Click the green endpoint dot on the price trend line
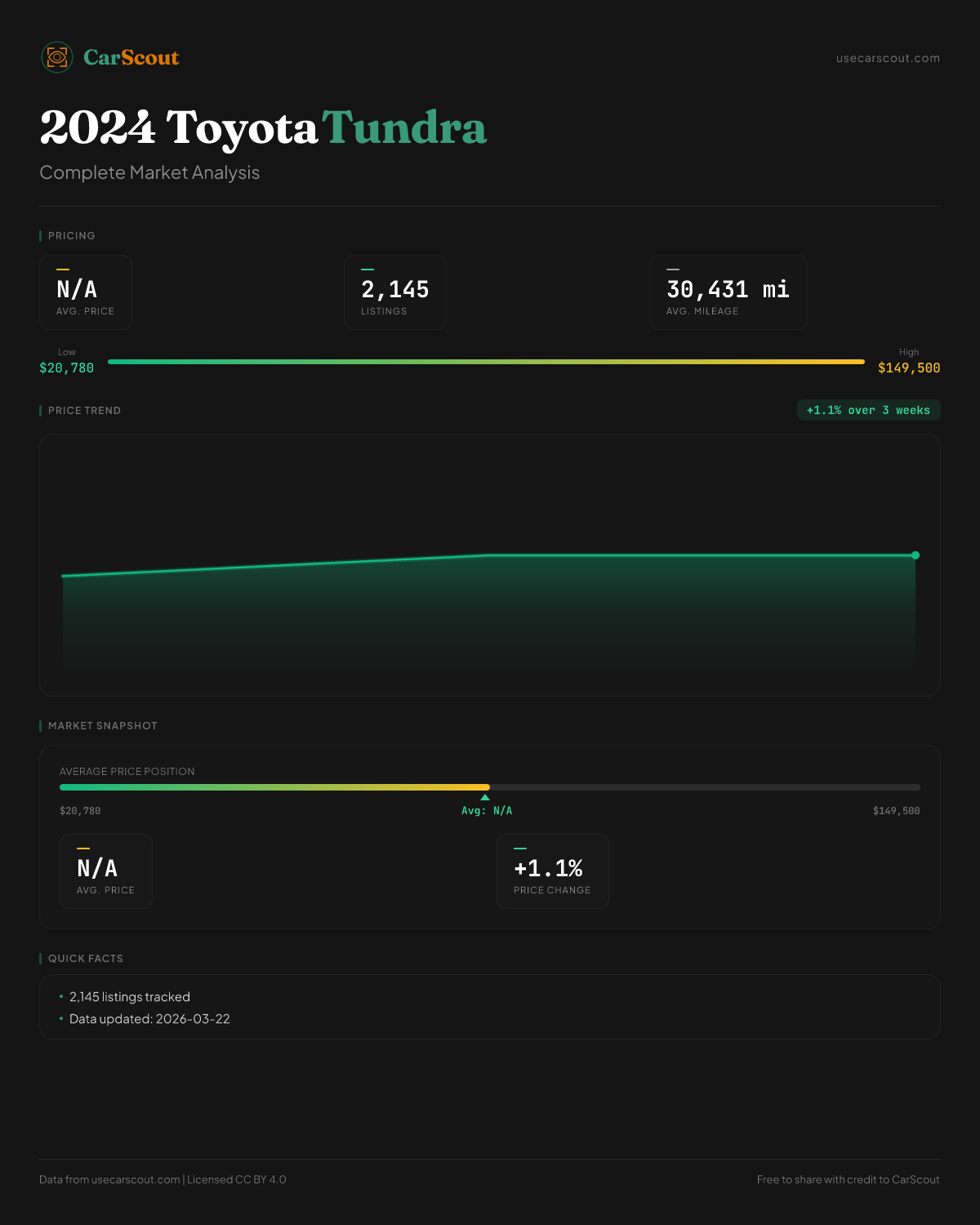Viewport: 980px width, 1225px height. pyautogui.click(x=915, y=555)
